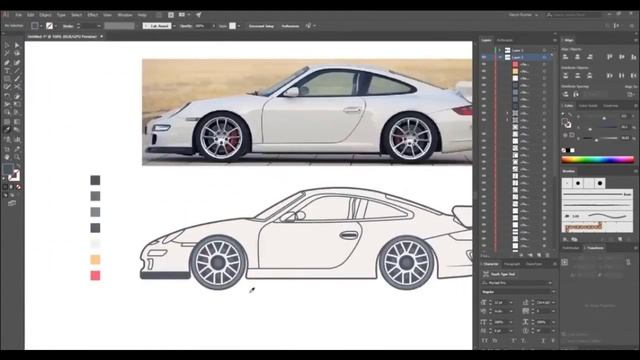Click target circle of Layer 1
The height and width of the screenshot is (360, 640).
pyautogui.click(x=544, y=50)
